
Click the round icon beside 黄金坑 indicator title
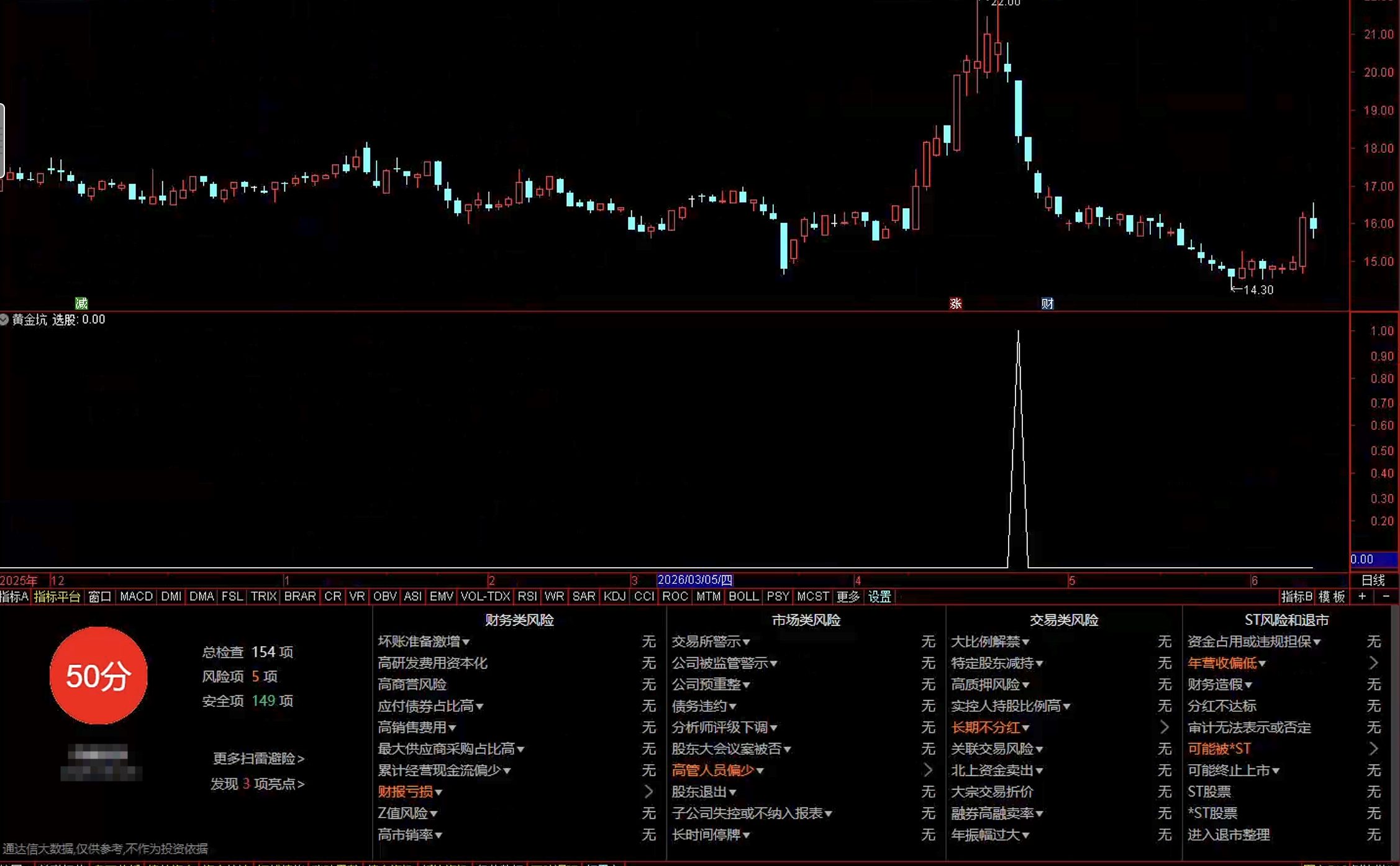point(4,319)
